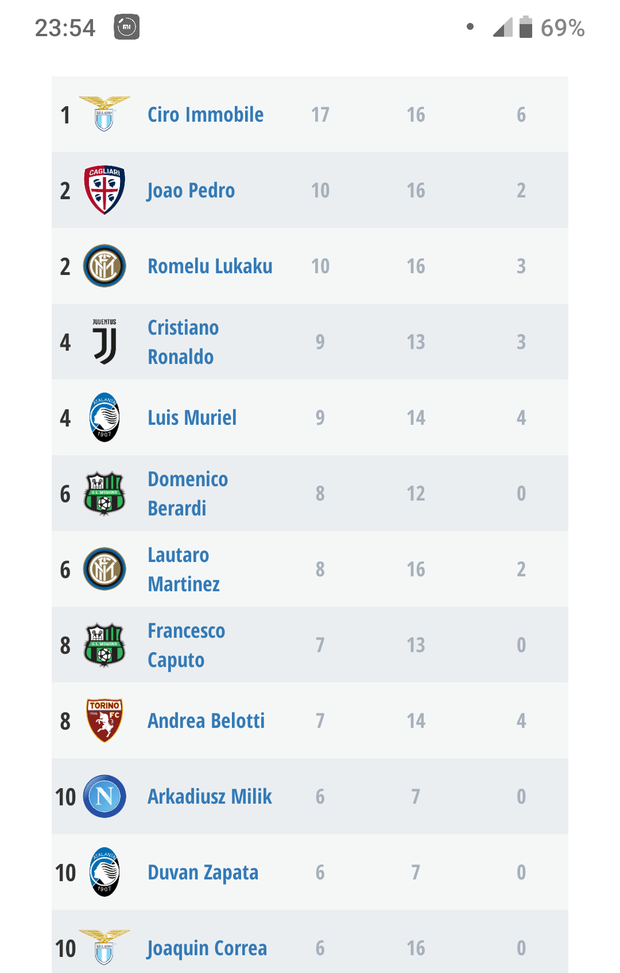This screenshot has width=620, height=973.
Task: Tap Atalanta crest beside Duvan Zapata
Action: click(104, 873)
